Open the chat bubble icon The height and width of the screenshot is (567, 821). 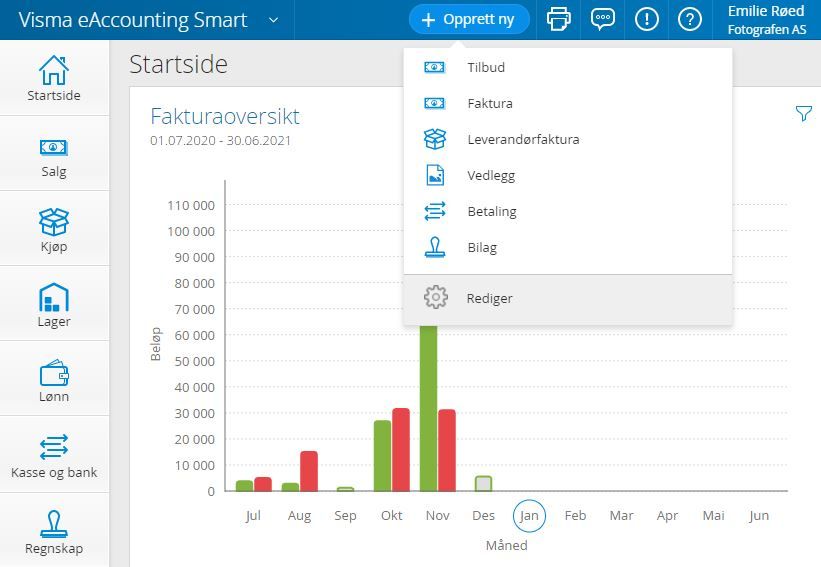pos(603,20)
